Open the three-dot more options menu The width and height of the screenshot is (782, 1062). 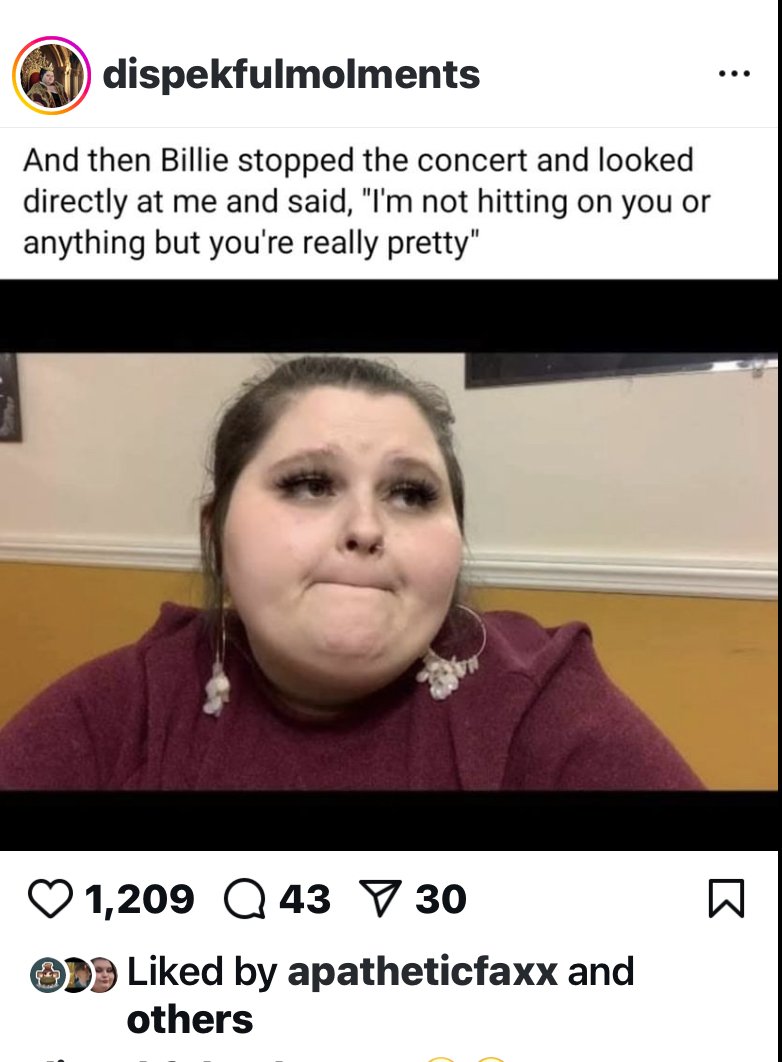tap(735, 74)
